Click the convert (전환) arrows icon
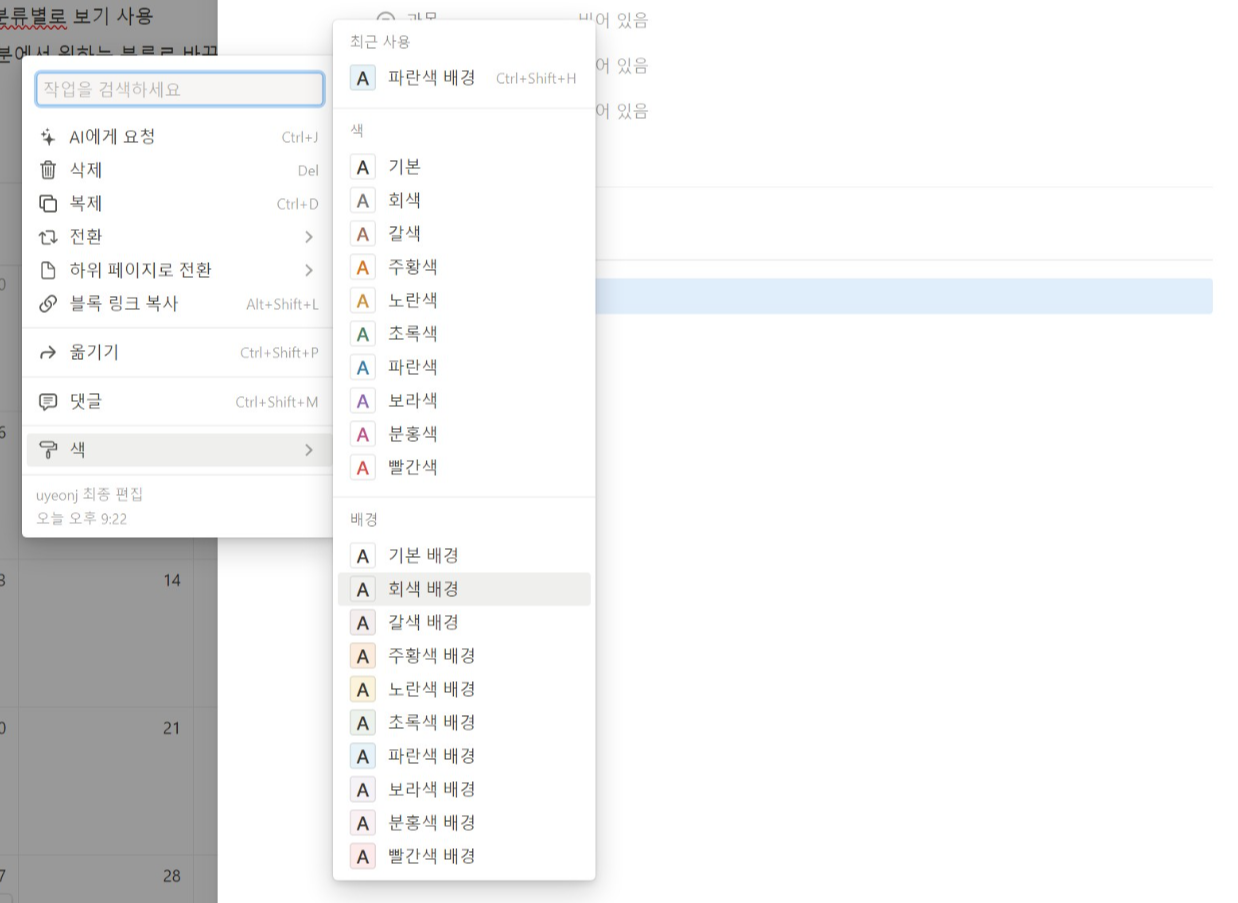Viewport: 1238px width, 903px height. pos(48,237)
